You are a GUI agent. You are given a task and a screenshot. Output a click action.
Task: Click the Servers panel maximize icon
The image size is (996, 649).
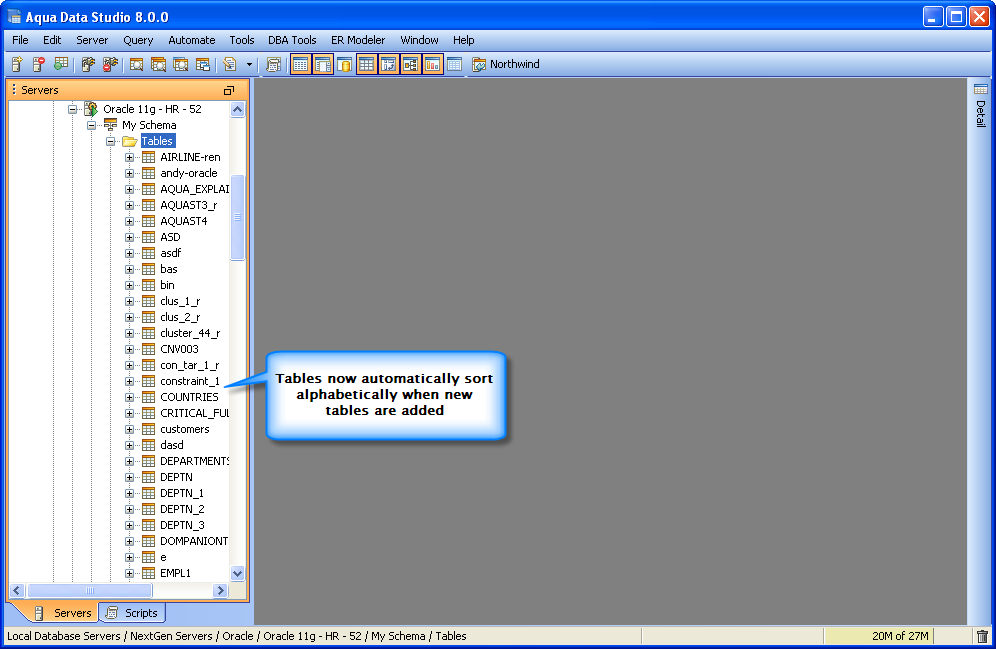[x=229, y=90]
